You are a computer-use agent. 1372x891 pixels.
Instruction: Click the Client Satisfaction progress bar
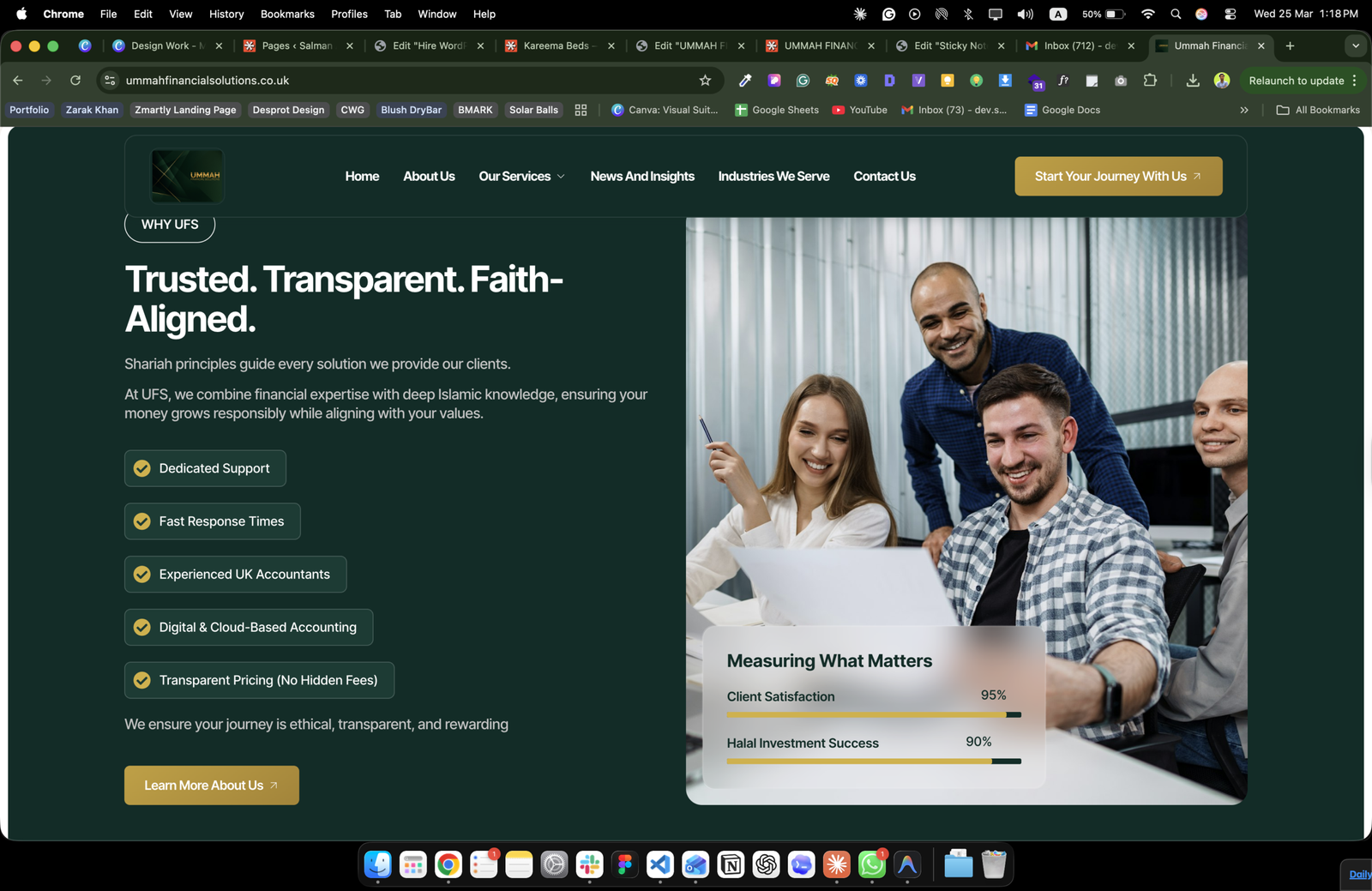[873, 714]
